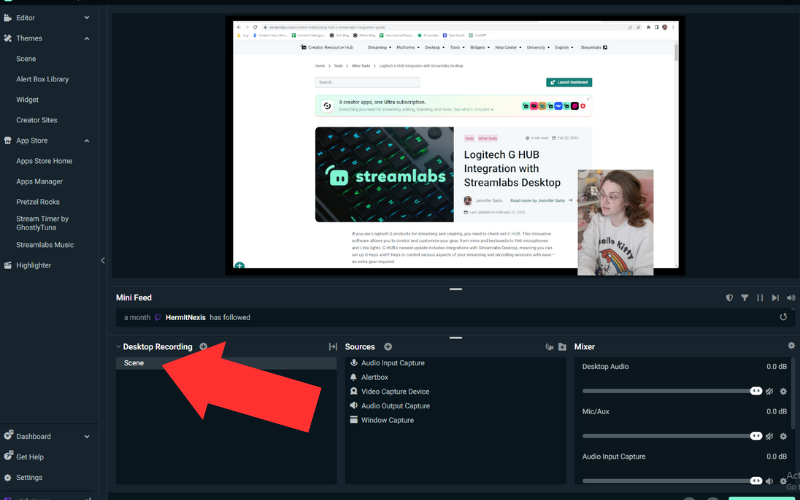Viewport: 800px width, 500px height.
Task: Open the Mixer settings gear
Action: click(791, 345)
